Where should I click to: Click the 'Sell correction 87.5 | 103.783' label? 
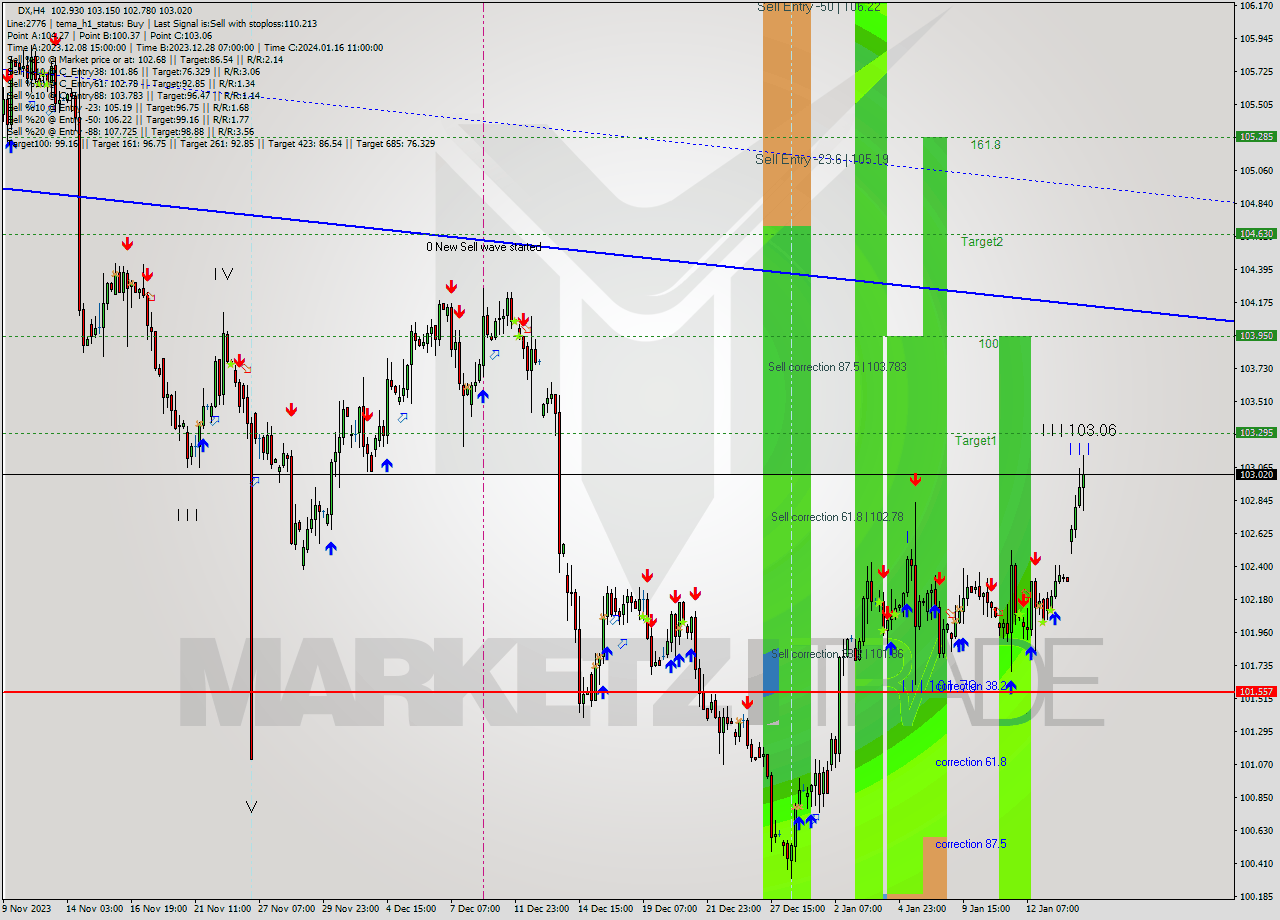837,367
